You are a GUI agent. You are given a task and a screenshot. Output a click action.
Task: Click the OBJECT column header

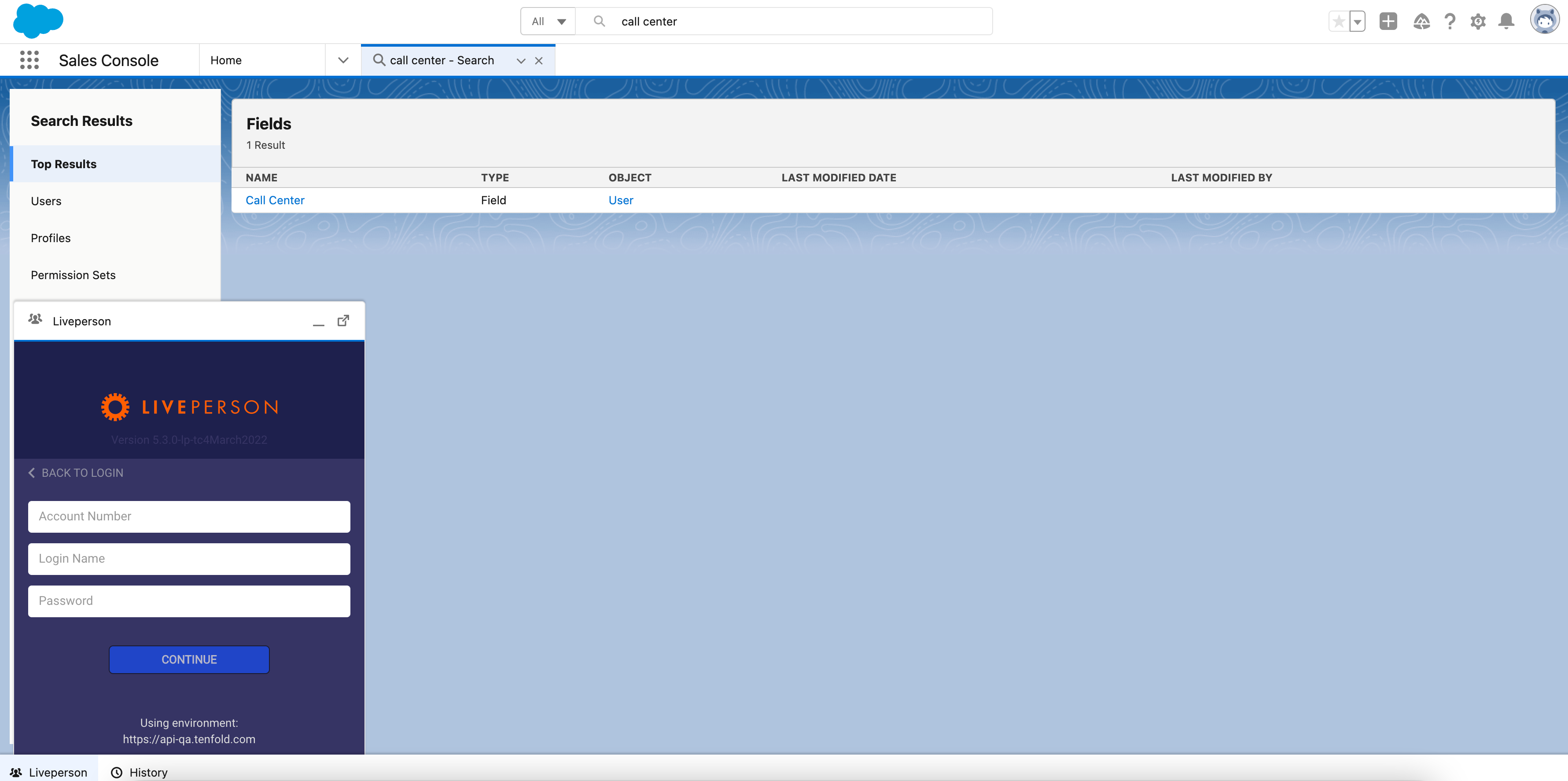[x=630, y=178]
